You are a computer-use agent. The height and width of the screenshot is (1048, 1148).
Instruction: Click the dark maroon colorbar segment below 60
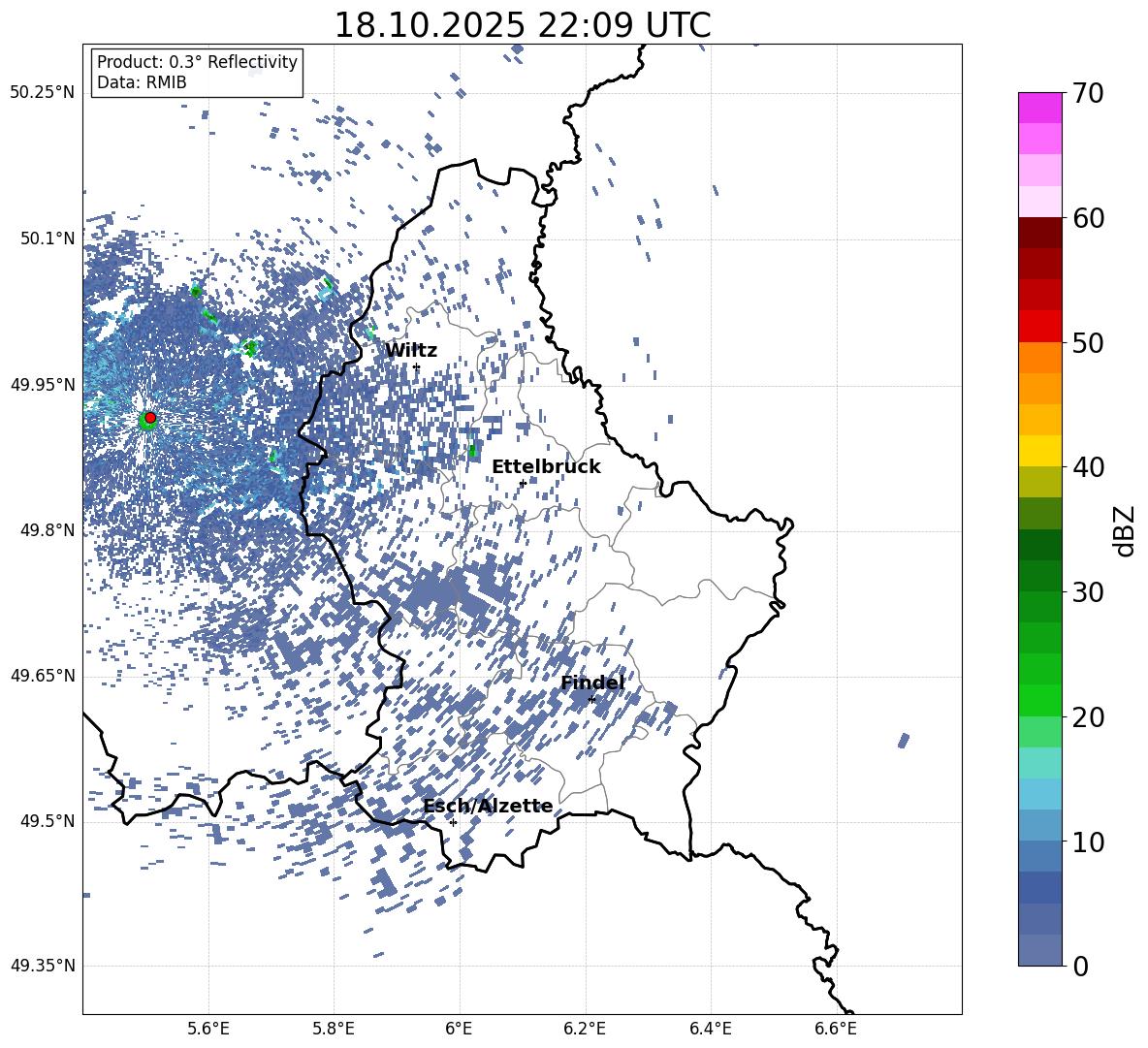click(1039, 233)
